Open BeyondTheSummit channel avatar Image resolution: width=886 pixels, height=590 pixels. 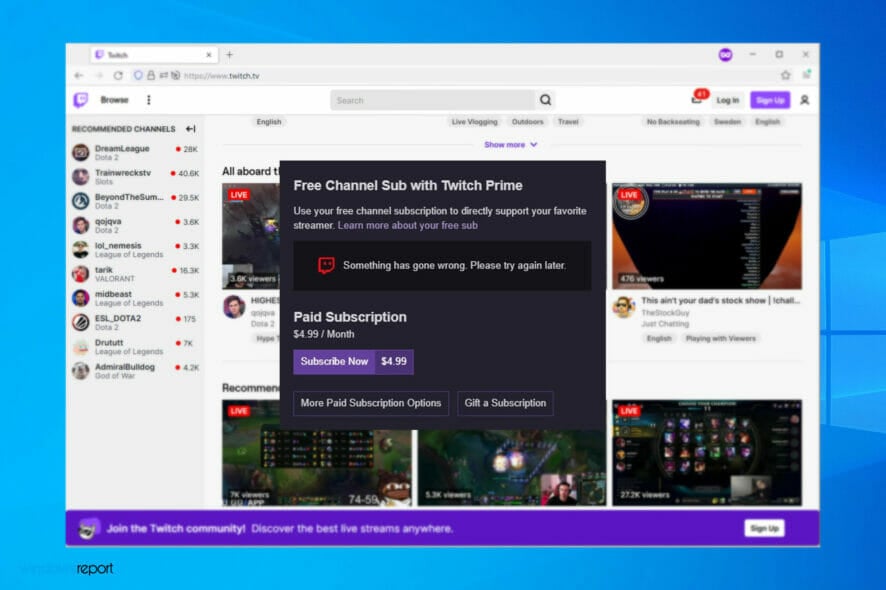tap(80, 201)
